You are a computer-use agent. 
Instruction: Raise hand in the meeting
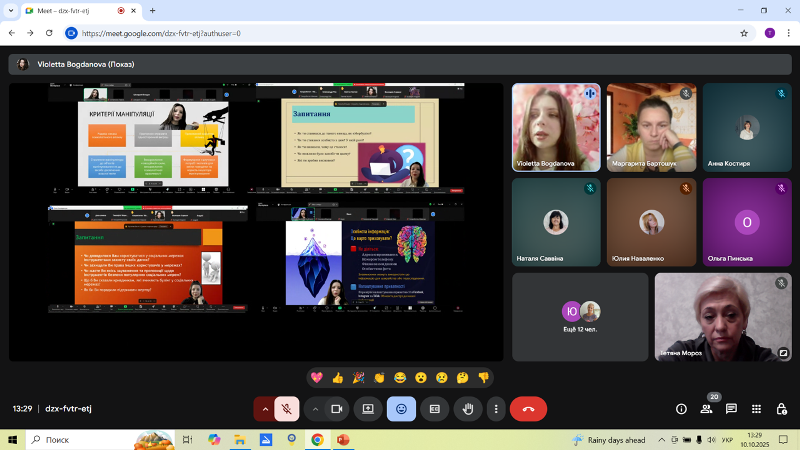click(x=466, y=408)
